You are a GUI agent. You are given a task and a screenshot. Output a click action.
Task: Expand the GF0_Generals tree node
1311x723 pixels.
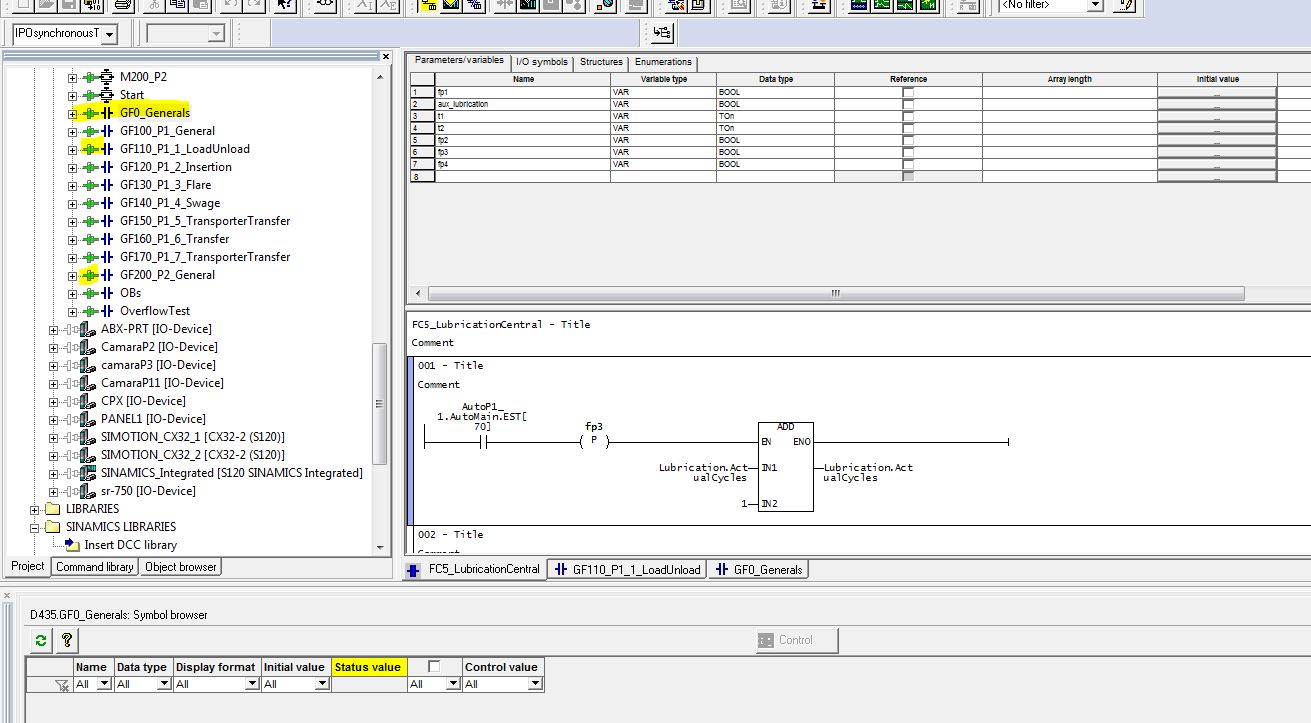pos(72,113)
